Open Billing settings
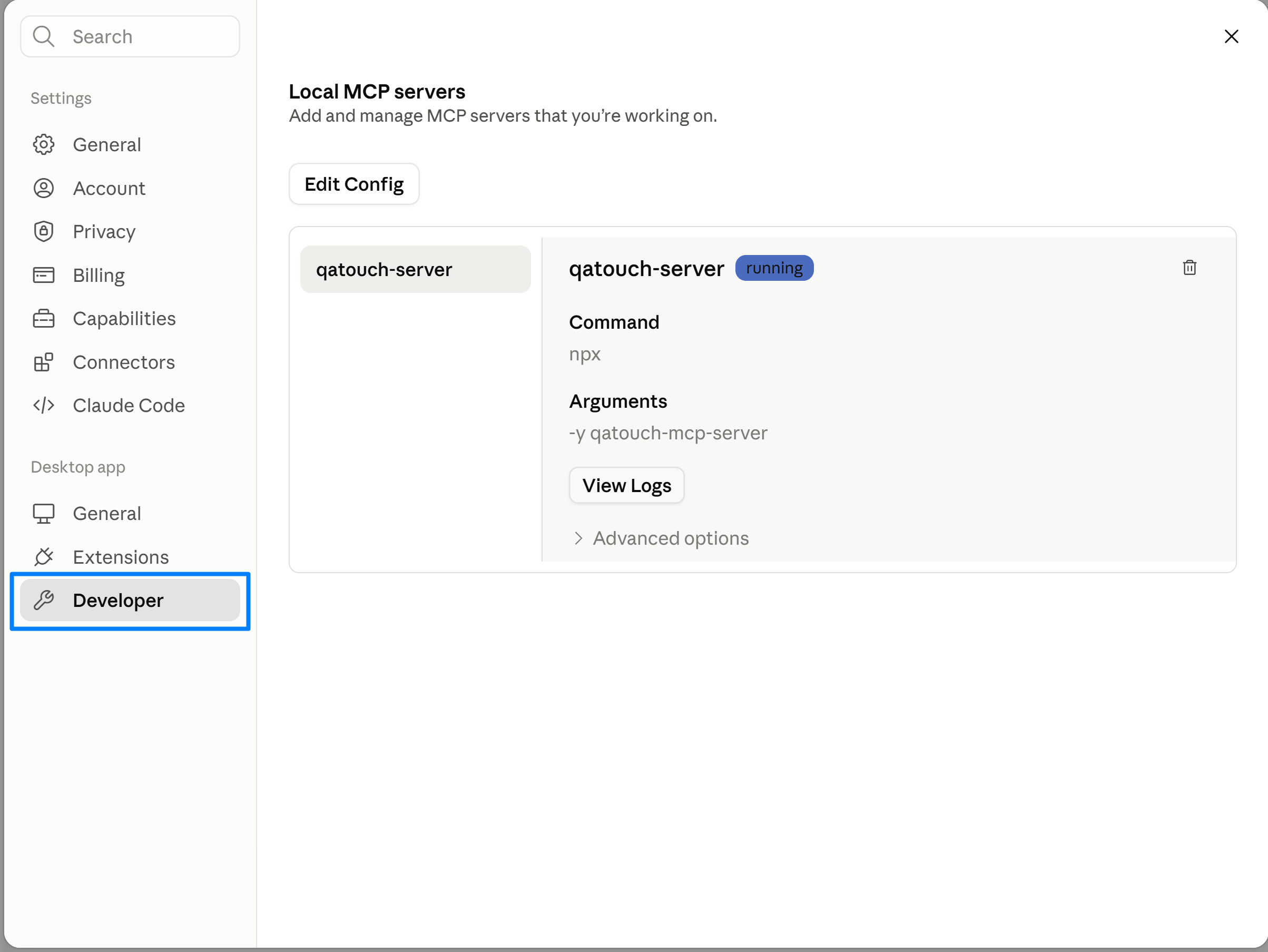1268x952 pixels. [x=130, y=275]
